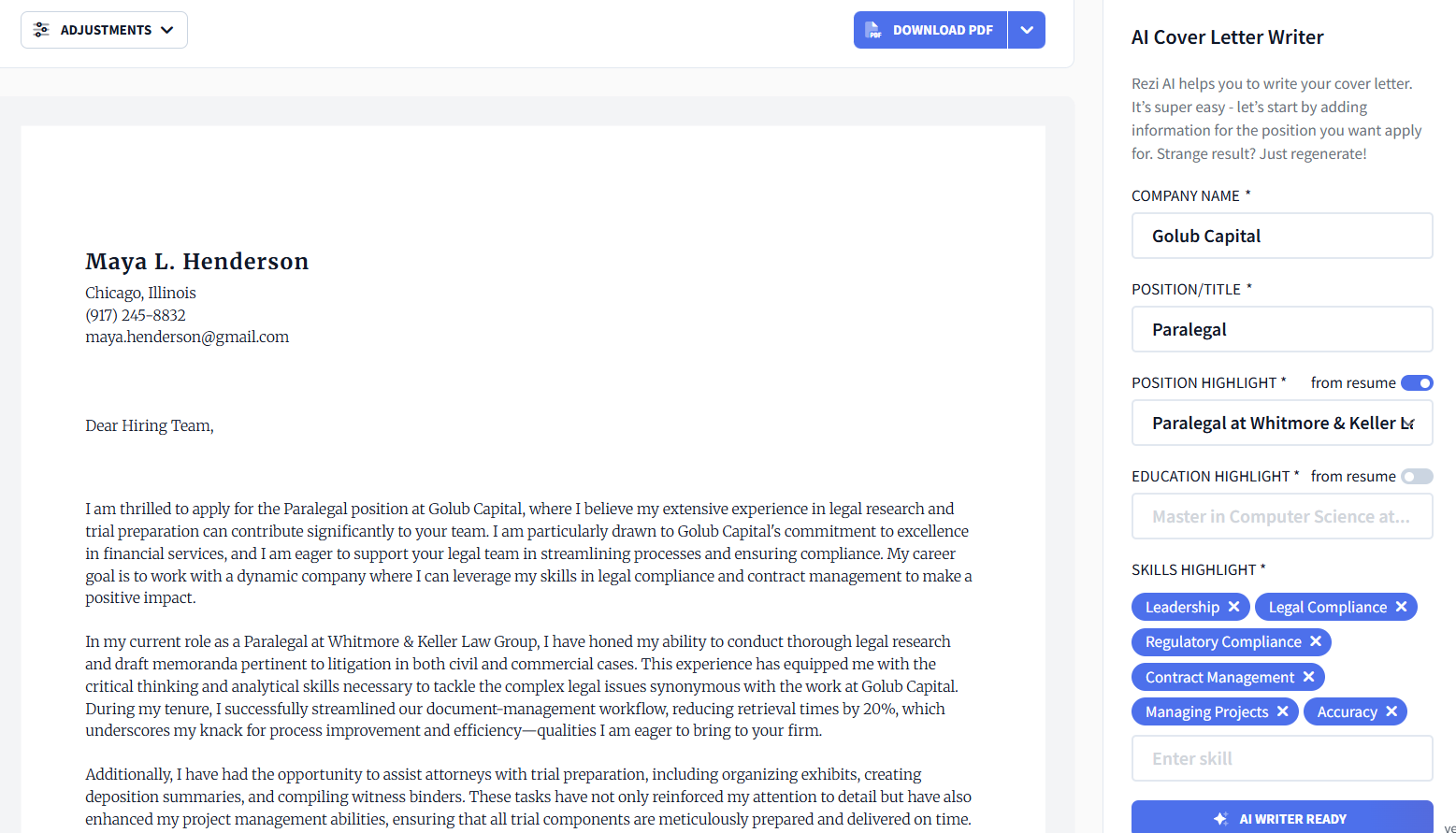Viewport: 1456px width, 833px height.
Task: Enable the Education Highlight from resume toggle
Action: 1418,476
